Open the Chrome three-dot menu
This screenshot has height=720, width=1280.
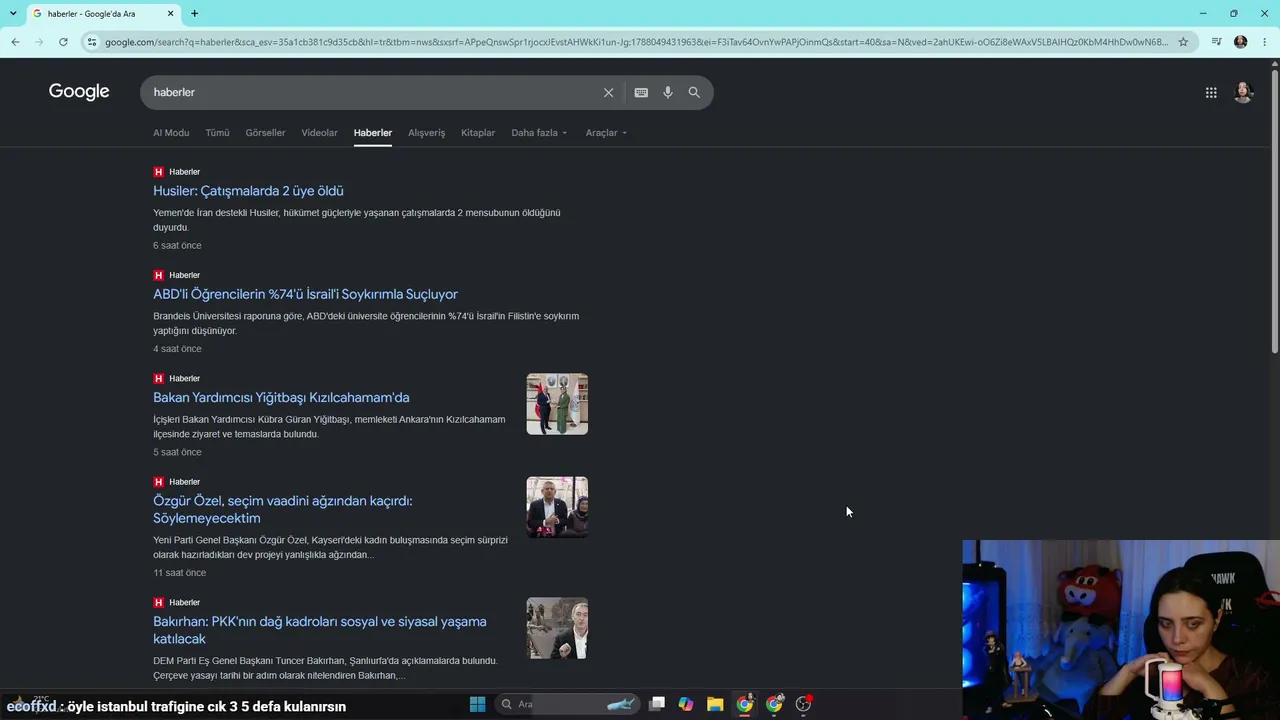(x=1265, y=42)
